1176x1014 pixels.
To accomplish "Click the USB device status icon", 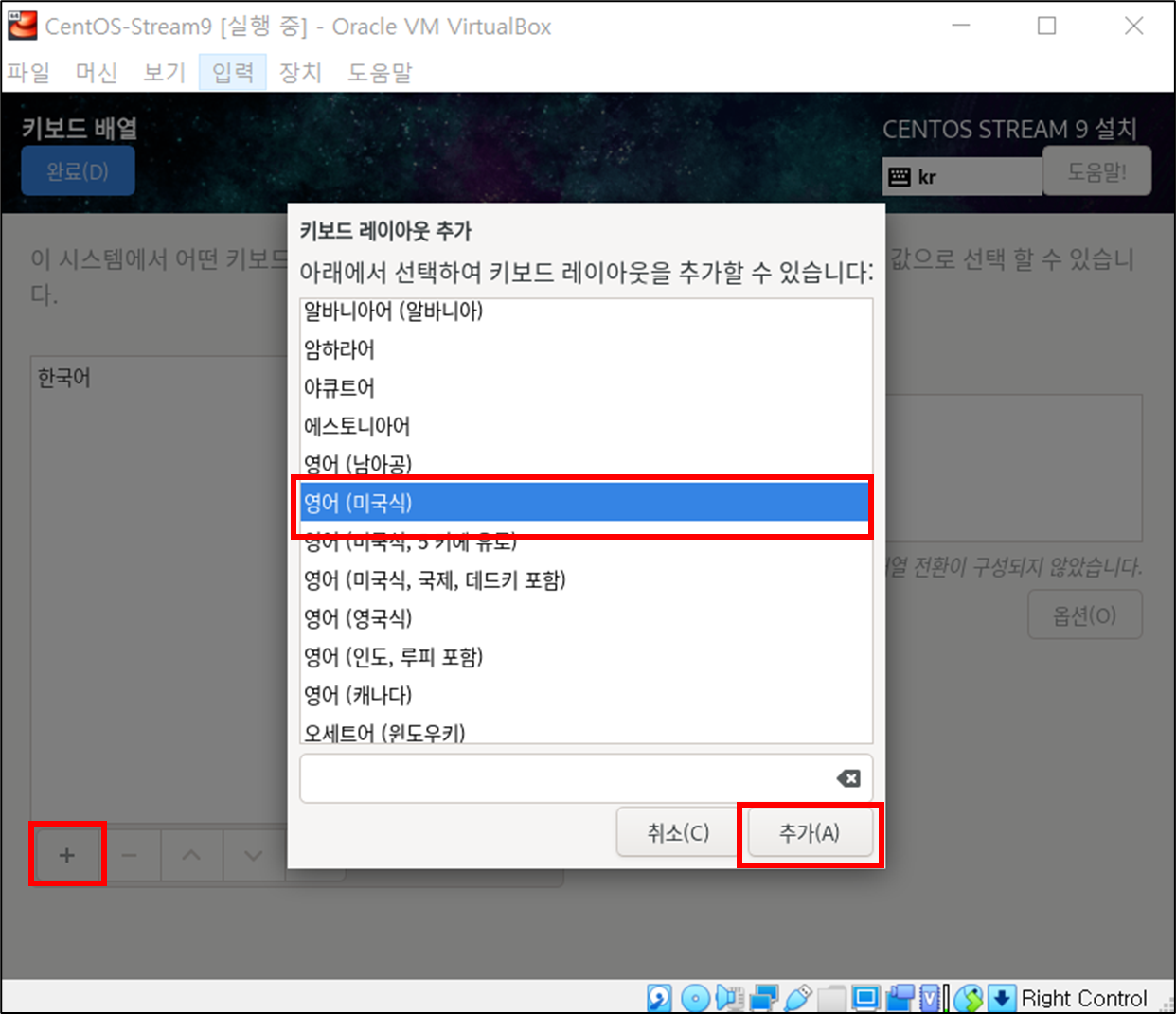I will pos(798,998).
